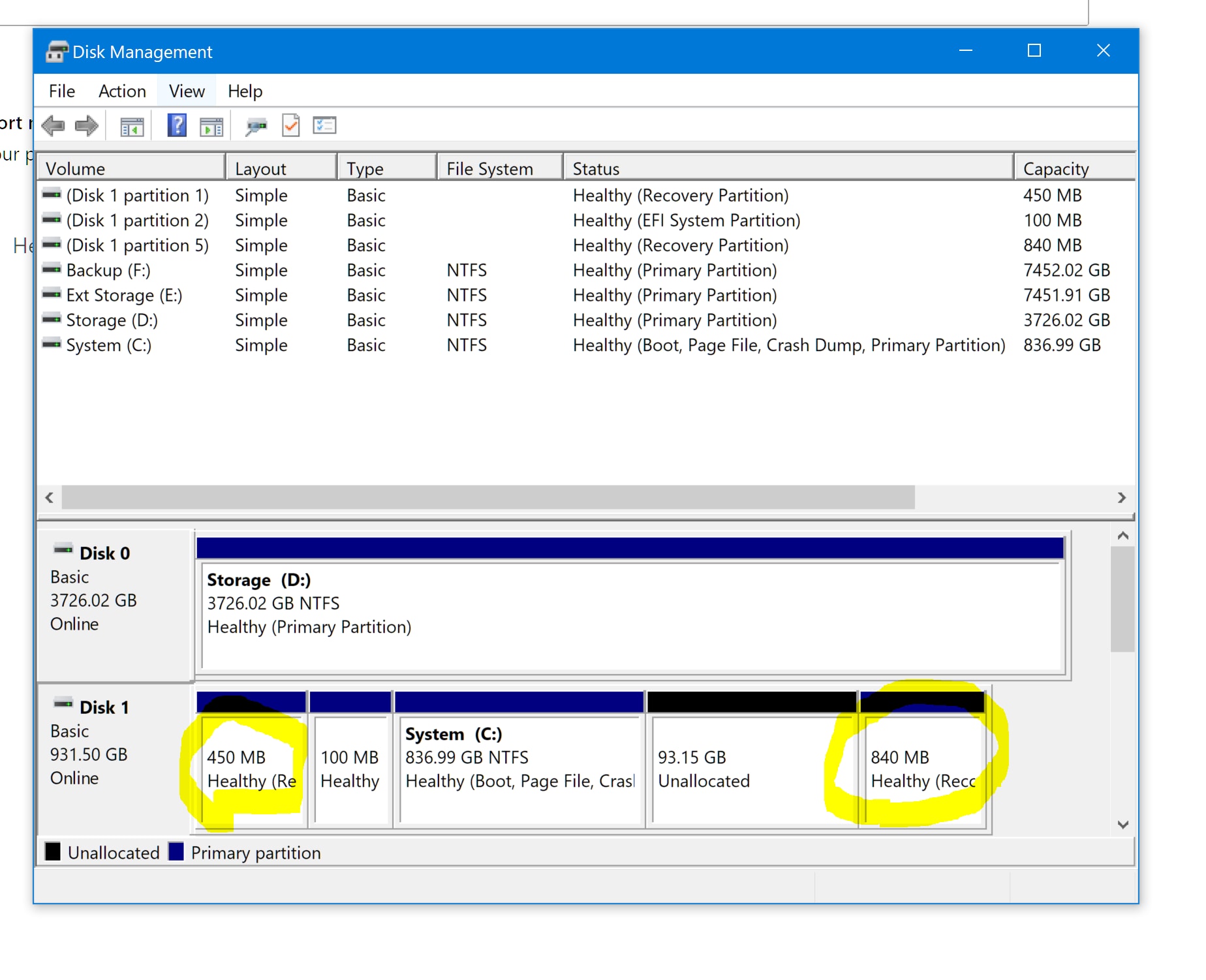1206x980 pixels.
Task: Click the properties list toolbar icon
Action: tap(324, 125)
